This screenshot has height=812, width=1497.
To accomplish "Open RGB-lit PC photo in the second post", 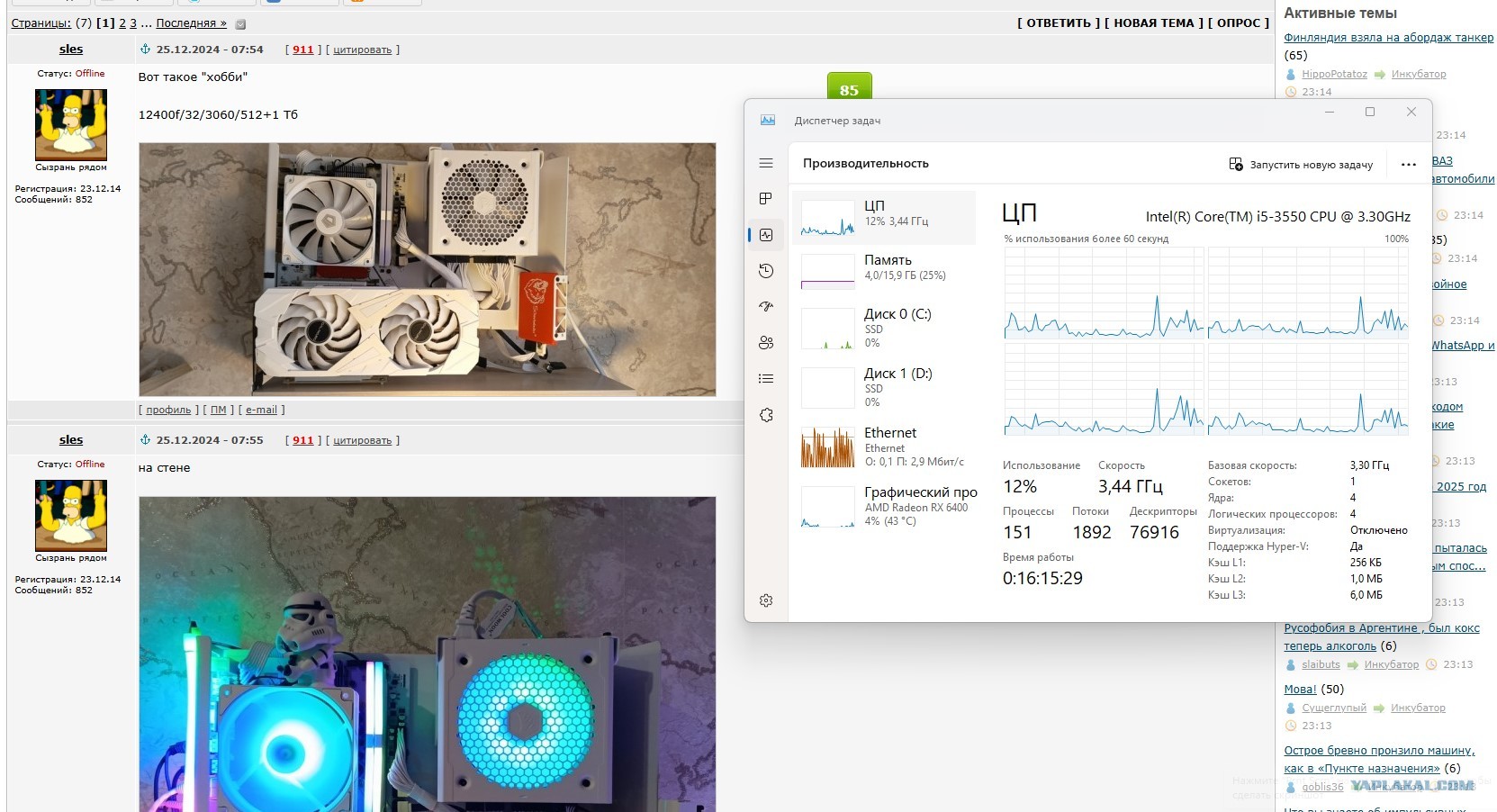I will pyautogui.click(x=428, y=654).
